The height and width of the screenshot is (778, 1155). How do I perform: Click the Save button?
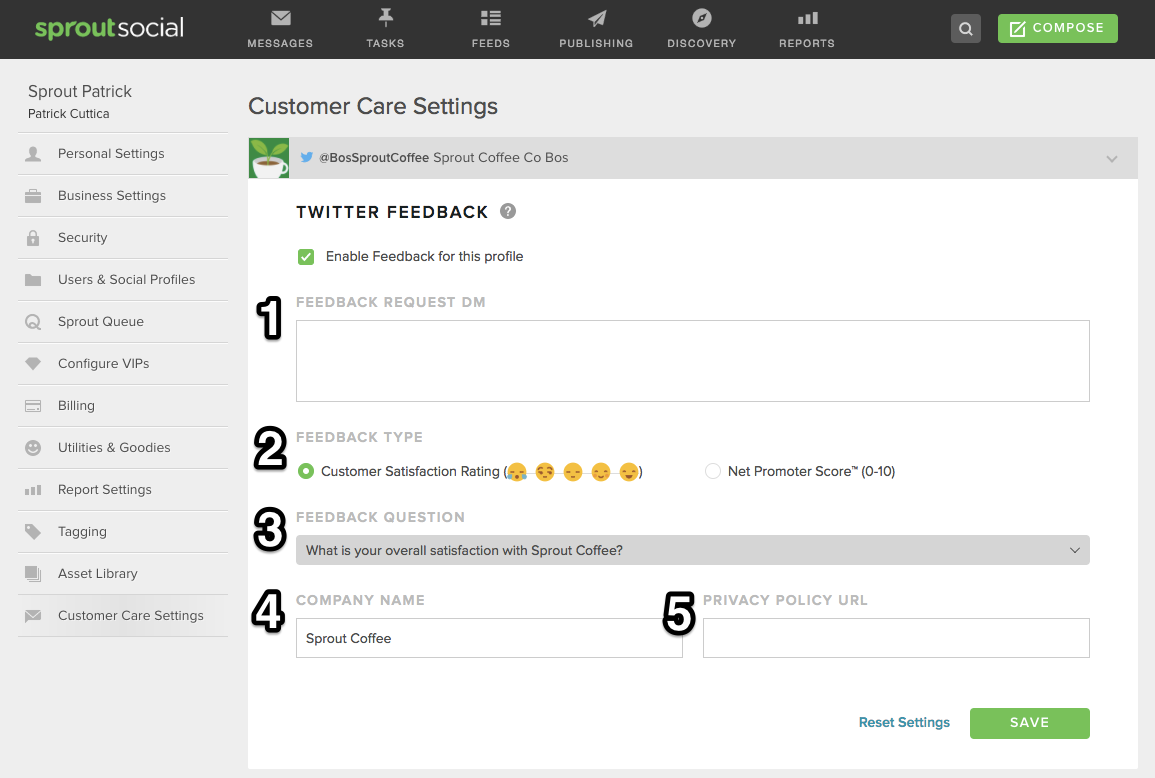pos(1030,723)
